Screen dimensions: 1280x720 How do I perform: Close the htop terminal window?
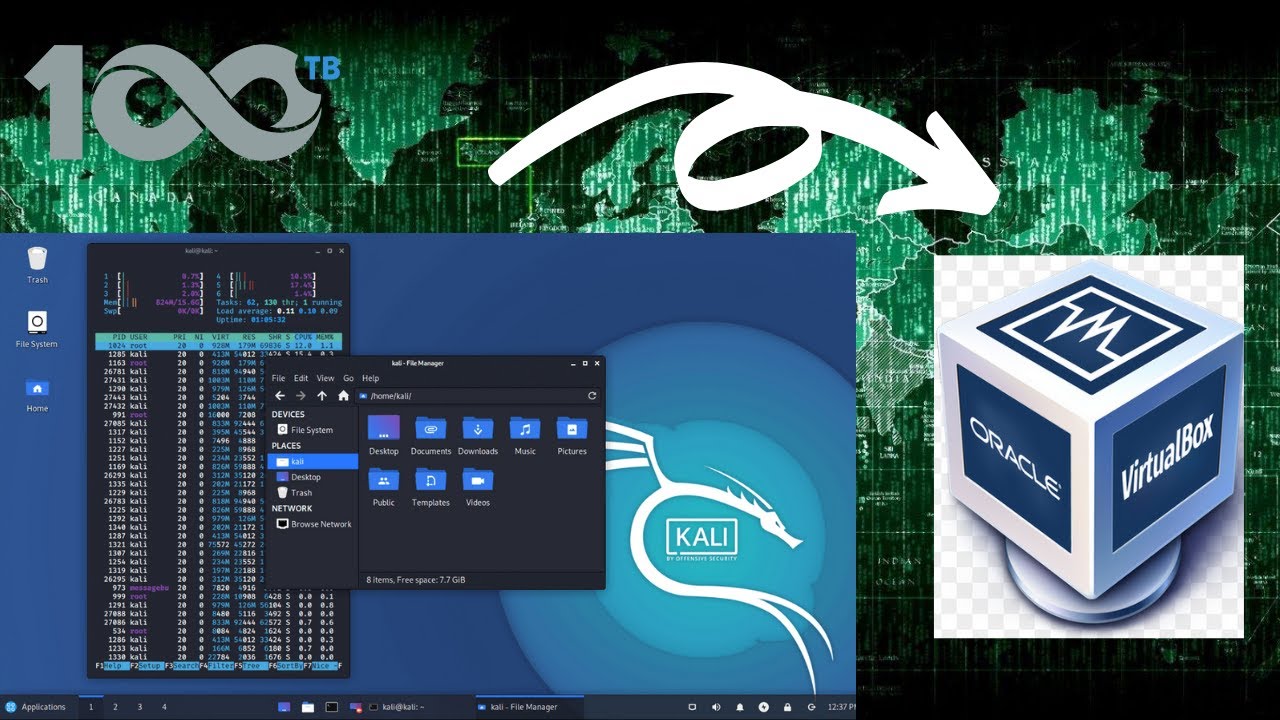click(341, 250)
